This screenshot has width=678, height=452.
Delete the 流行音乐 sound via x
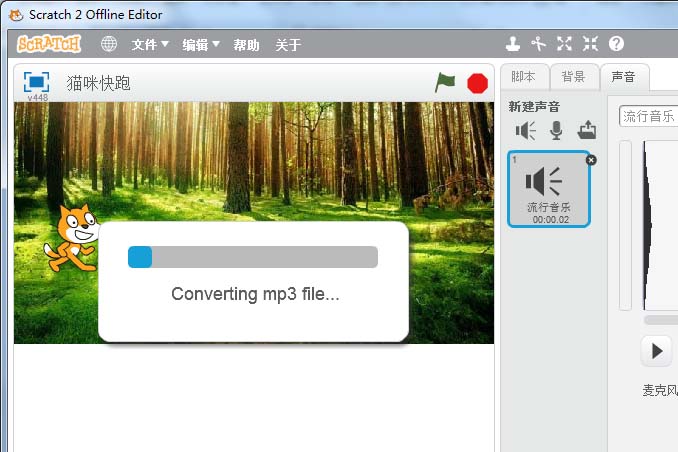[590, 159]
